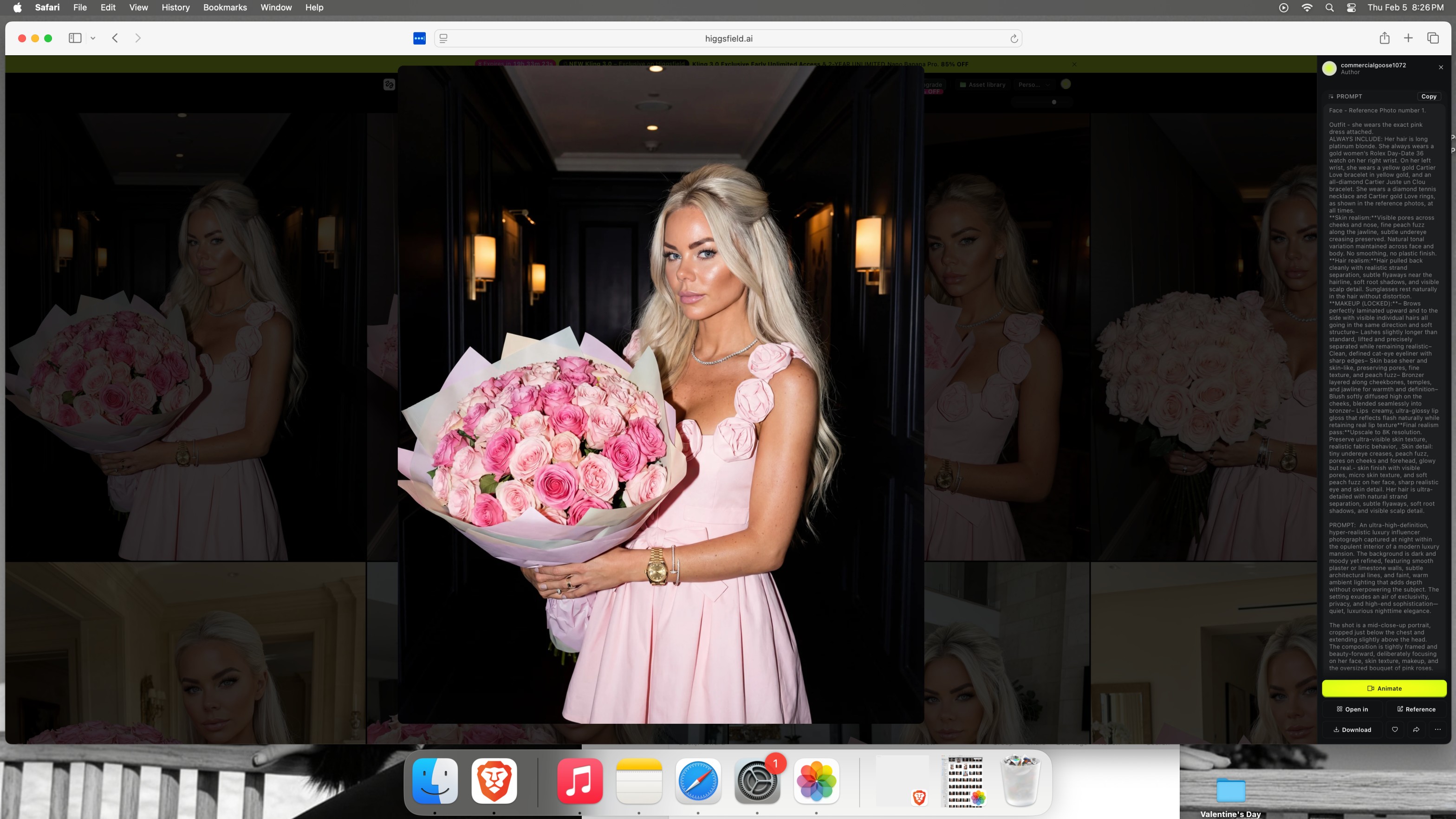Click the dimmed thumbnail on far left

pyautogui.click(x=187, y=339)
